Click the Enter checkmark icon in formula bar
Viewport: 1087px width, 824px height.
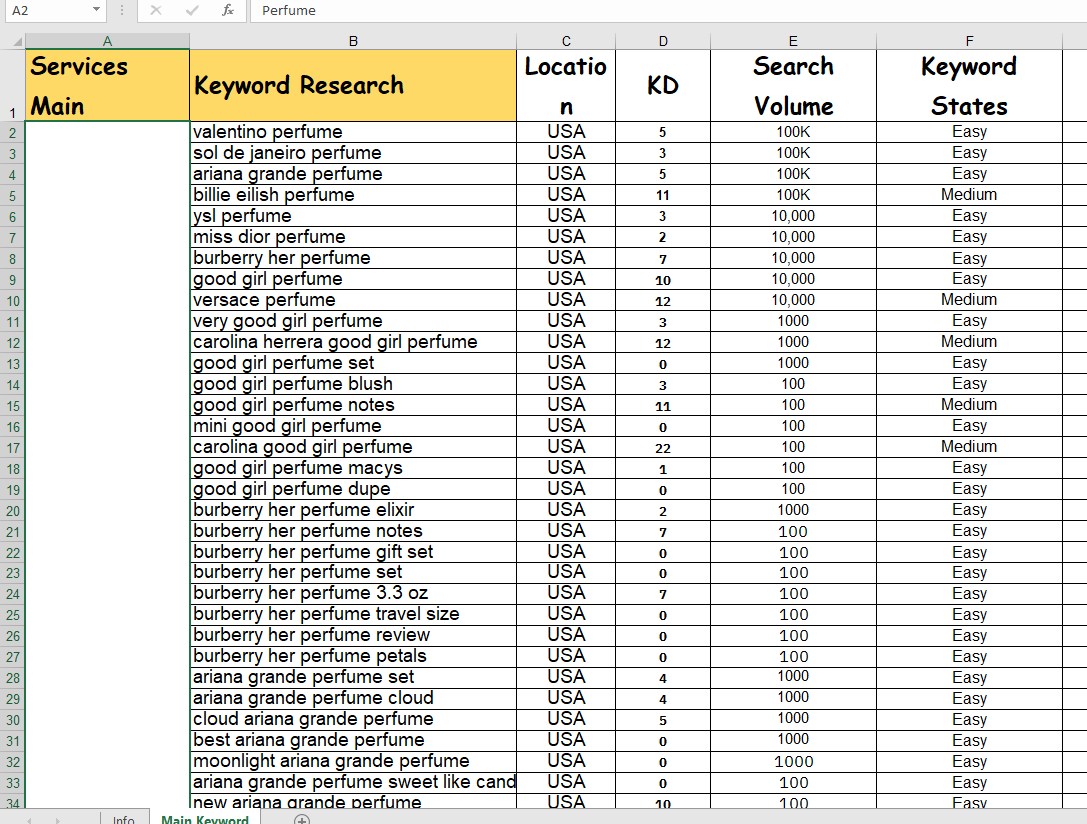191,10
